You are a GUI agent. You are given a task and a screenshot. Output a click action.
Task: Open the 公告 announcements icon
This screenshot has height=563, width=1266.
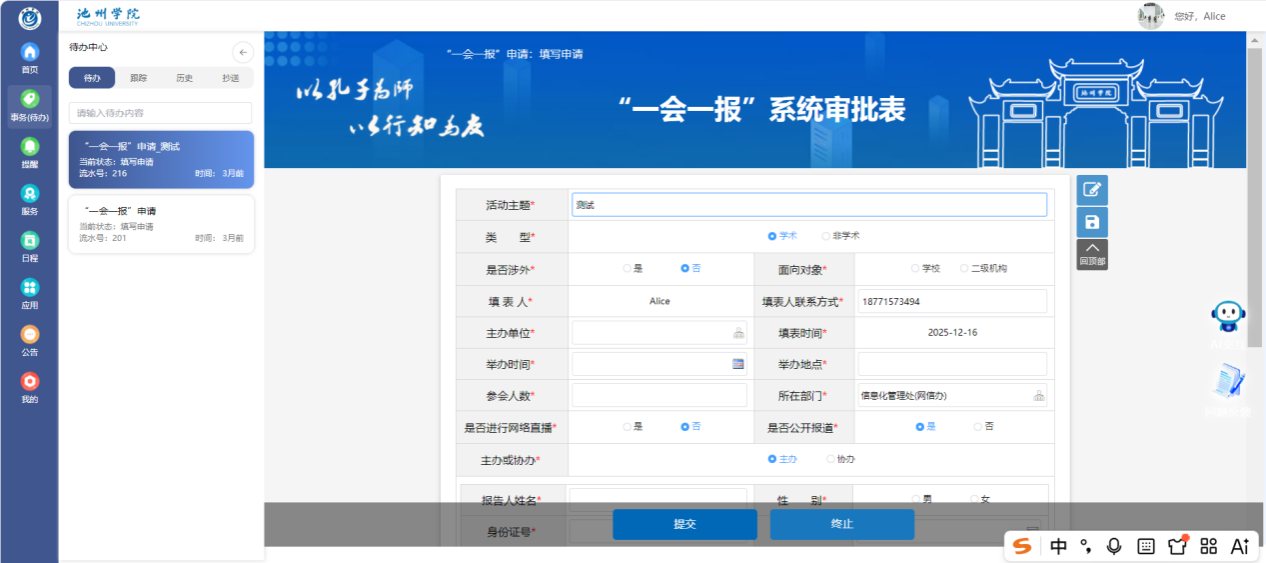coord(30,335)
